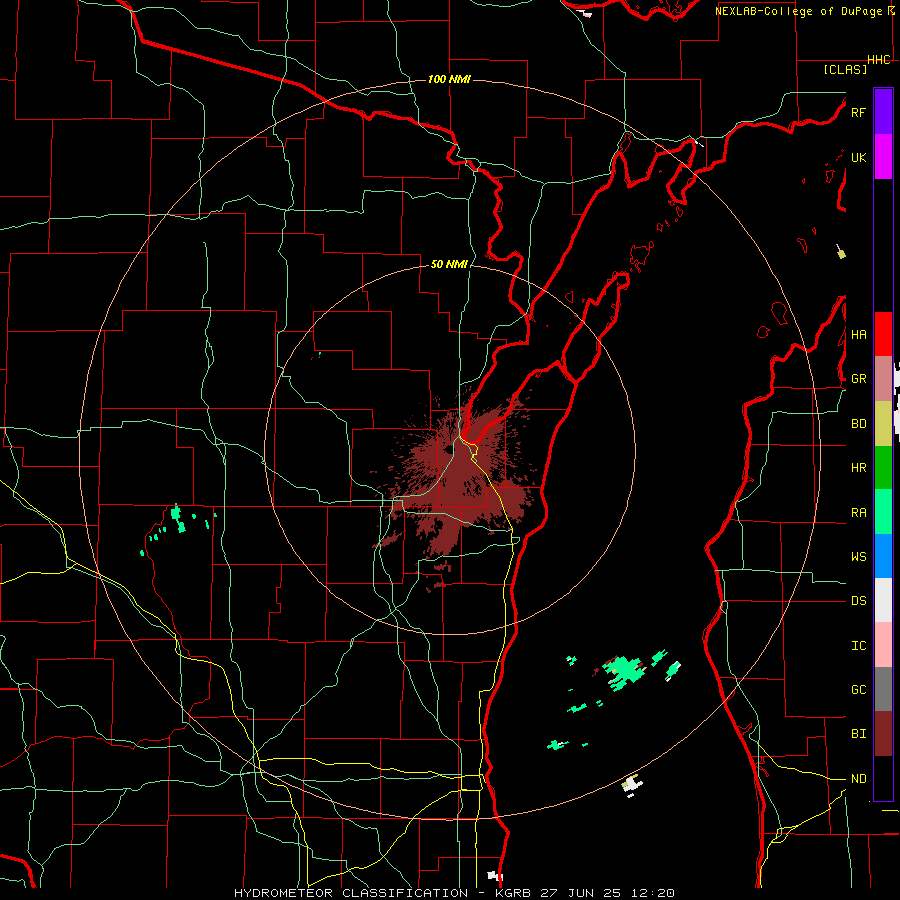Click the 100 NMI range ring label
The height and width of the screenshot is (900, 900).
[449, 79]
